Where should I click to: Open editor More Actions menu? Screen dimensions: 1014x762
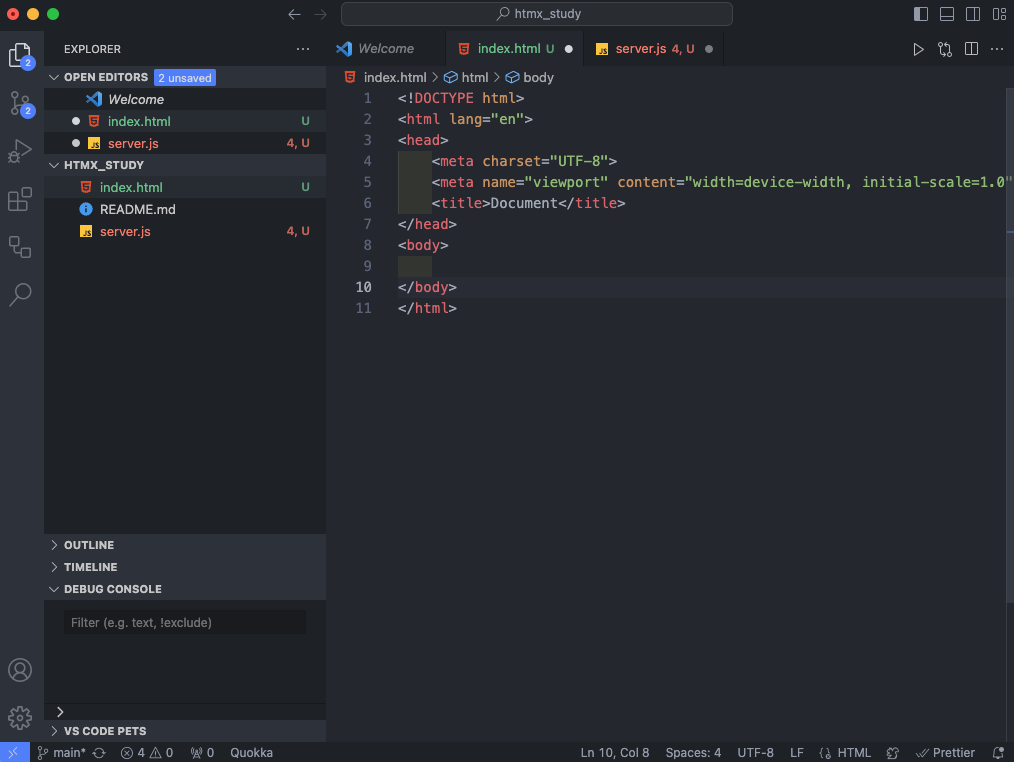[x=997, y=49]
